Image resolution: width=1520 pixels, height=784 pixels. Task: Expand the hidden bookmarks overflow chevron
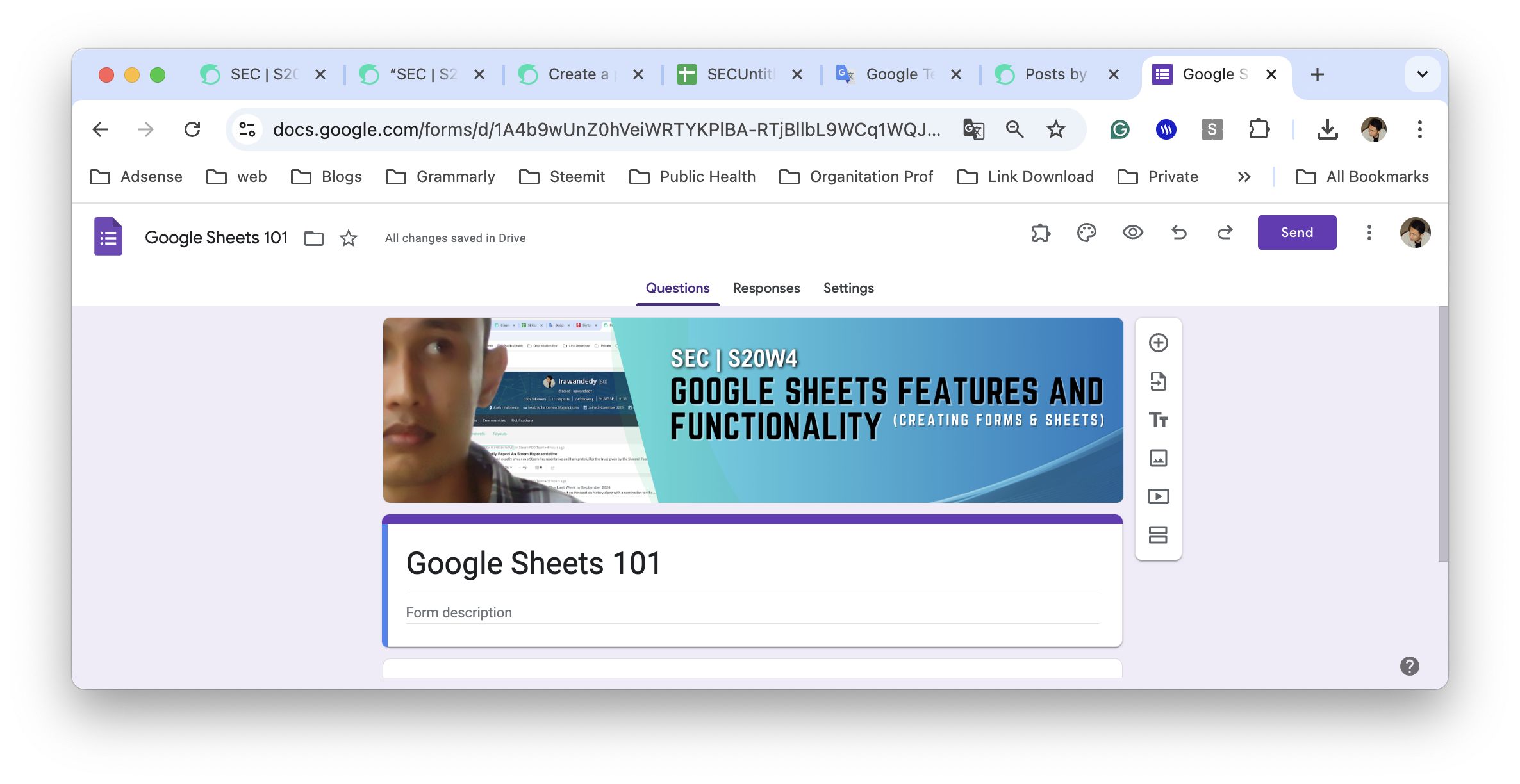[x=1244, y=177]
